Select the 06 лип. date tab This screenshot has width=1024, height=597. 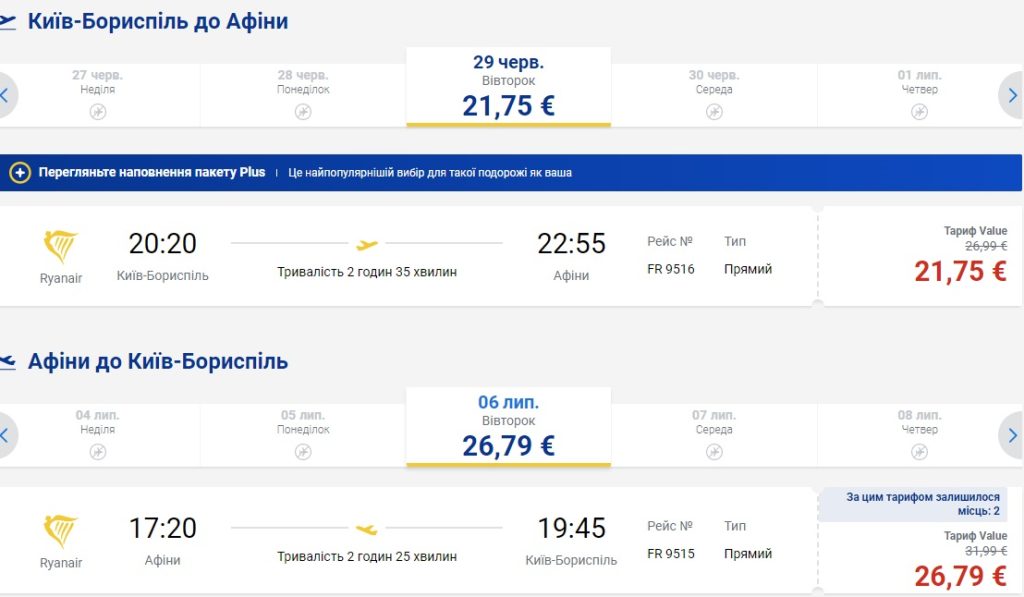click(508, 427)
